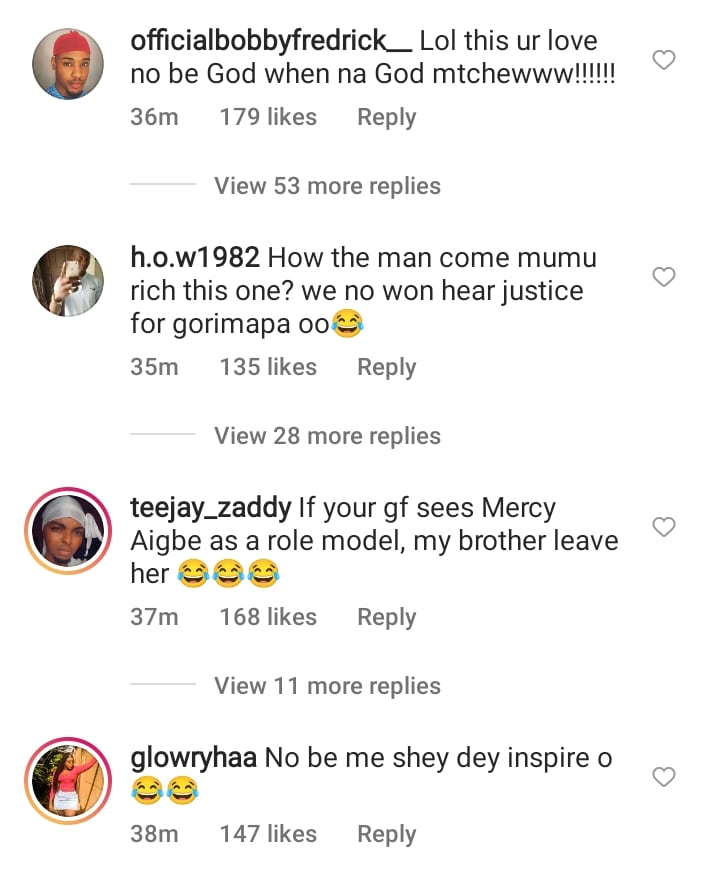The width and height of the screenshot is (720, 872).
Task: View the 147 likes list
Action: click(x=268, y=834)
